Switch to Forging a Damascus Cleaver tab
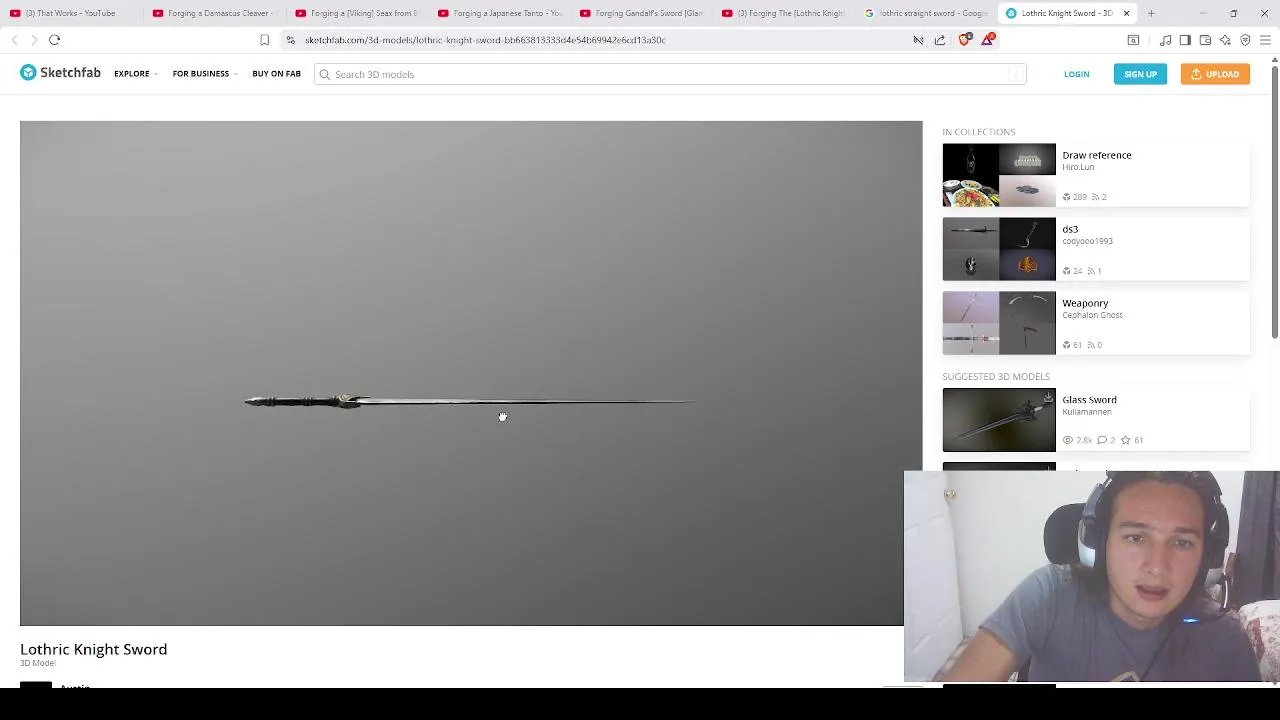 tap(213, 13)
